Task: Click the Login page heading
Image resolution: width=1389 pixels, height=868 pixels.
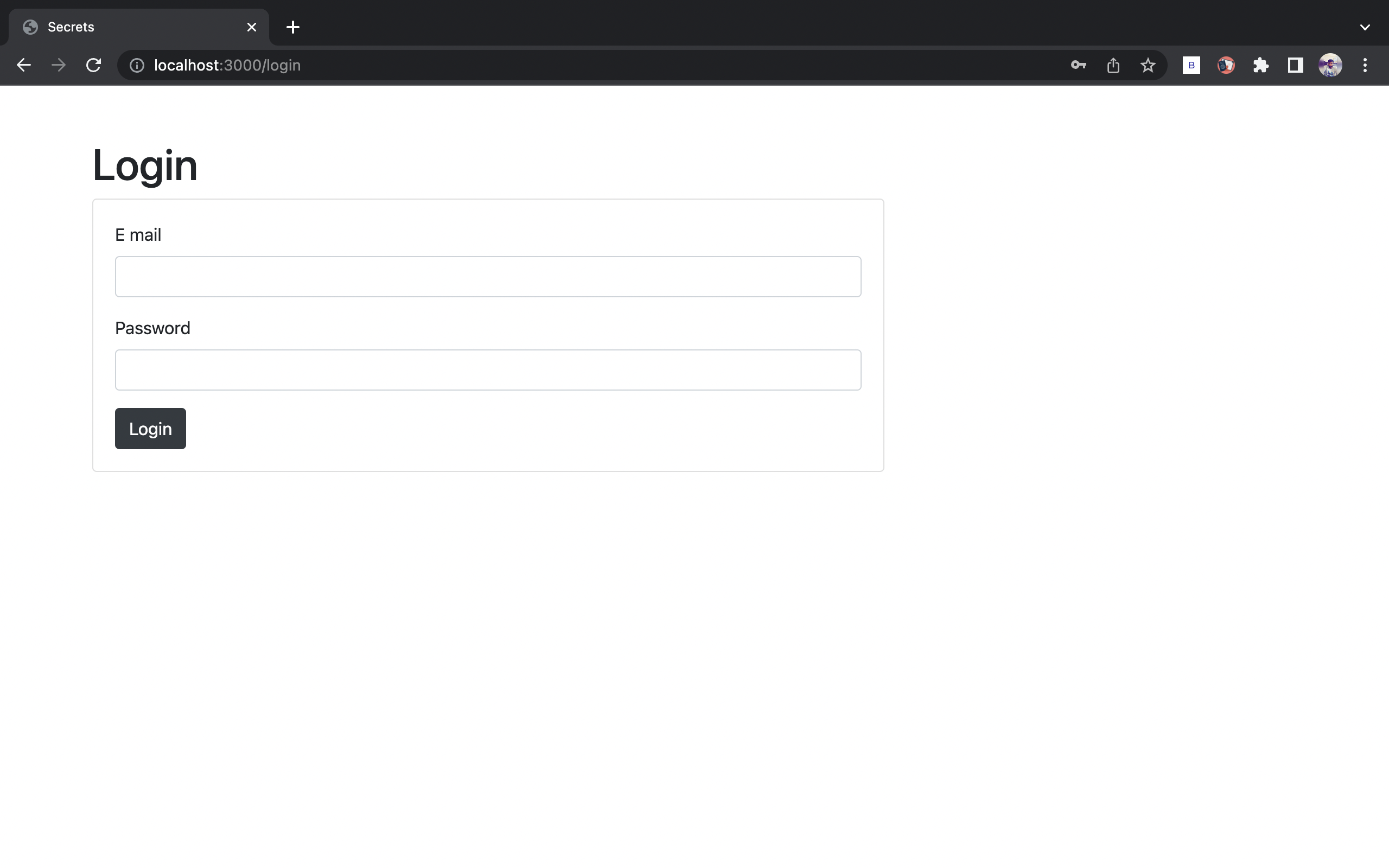Action: (145, 167)
